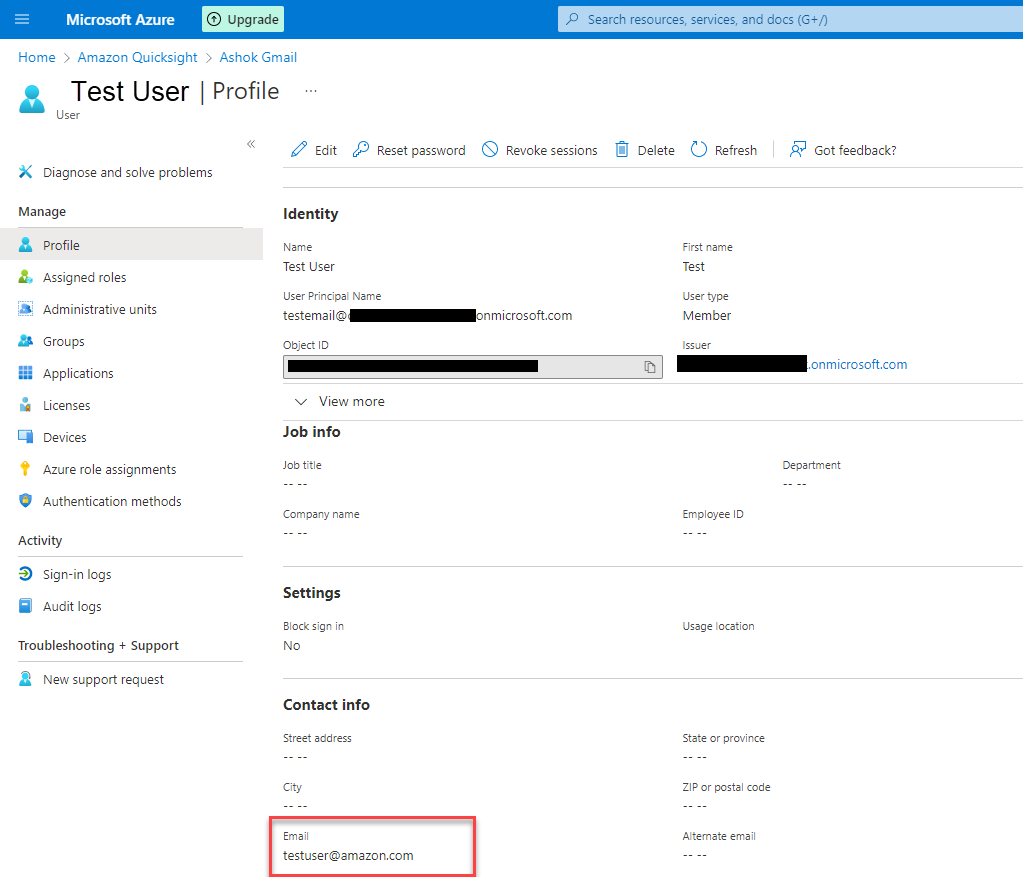
Task: Open Licenses in sidebar
Action: point(67,405)
